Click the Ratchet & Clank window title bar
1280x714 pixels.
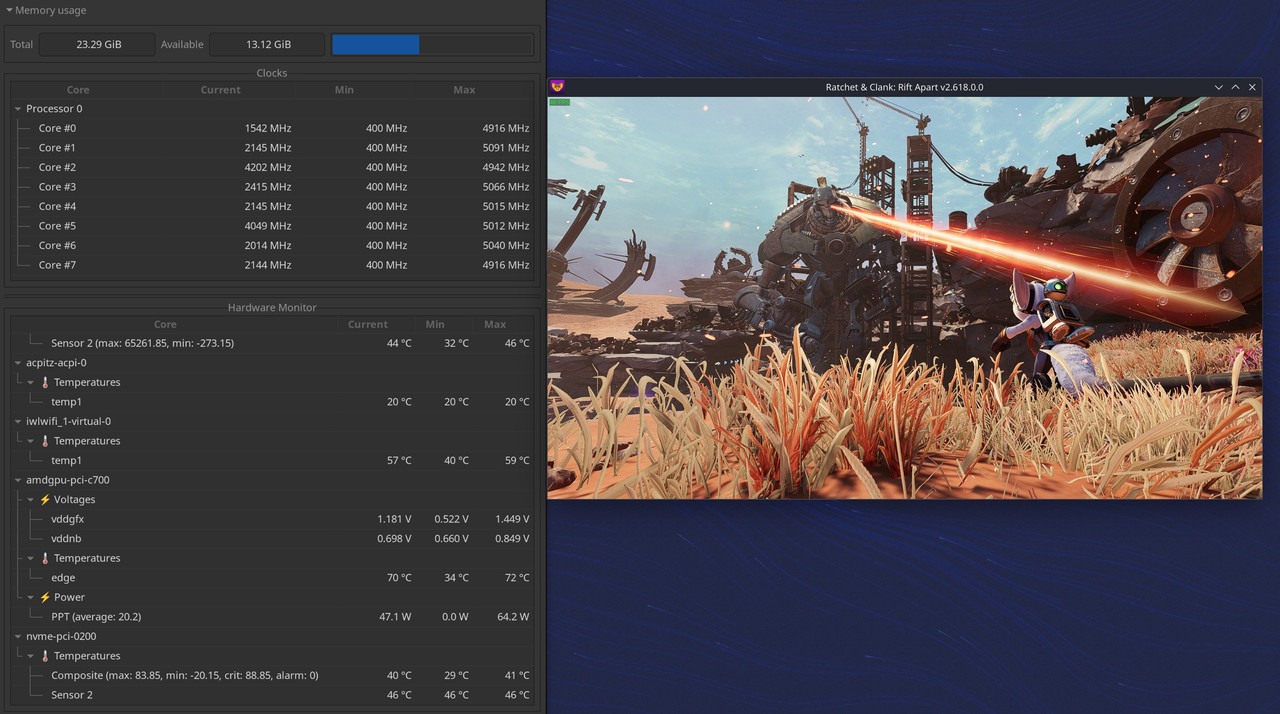tap(904, 87)
